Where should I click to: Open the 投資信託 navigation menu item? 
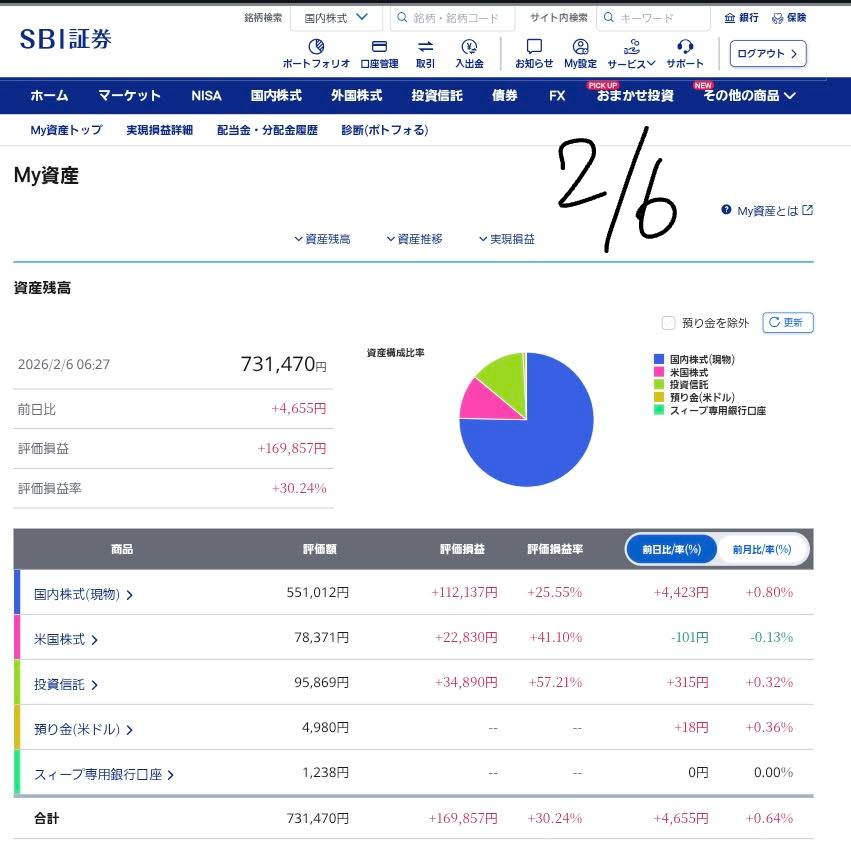tap(437, 96)
